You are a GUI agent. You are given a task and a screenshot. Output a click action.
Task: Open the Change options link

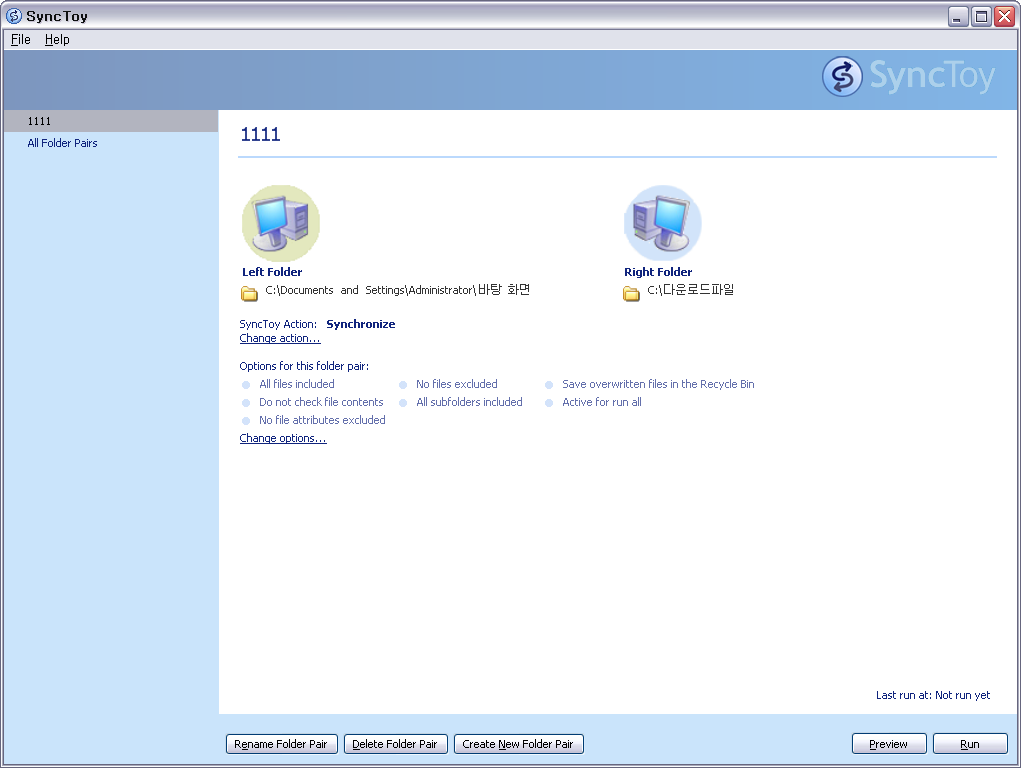point(283,438)
